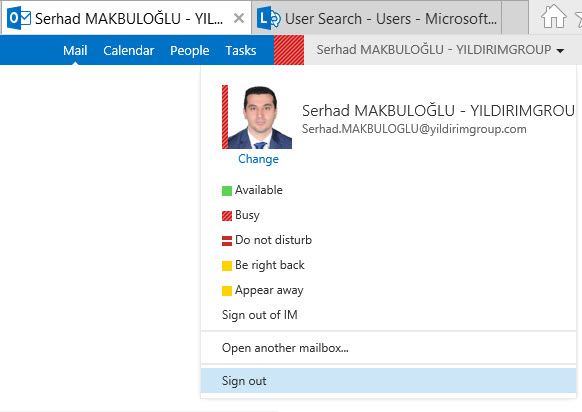Image resolution: width=582 pixels, height=412 pixels.
Task: Close the Serhad MAKBULOĞLU browser tab
Action: (239, 18)
